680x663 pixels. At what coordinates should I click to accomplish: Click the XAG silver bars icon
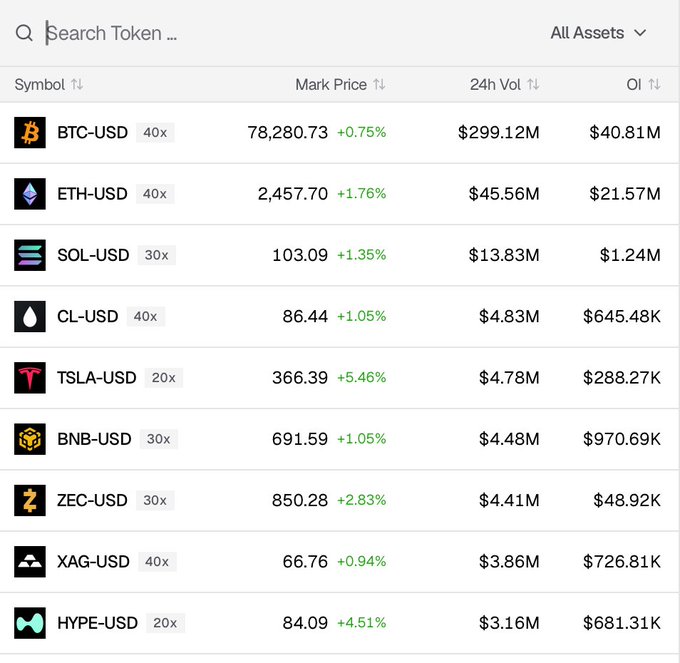[30, 562]
